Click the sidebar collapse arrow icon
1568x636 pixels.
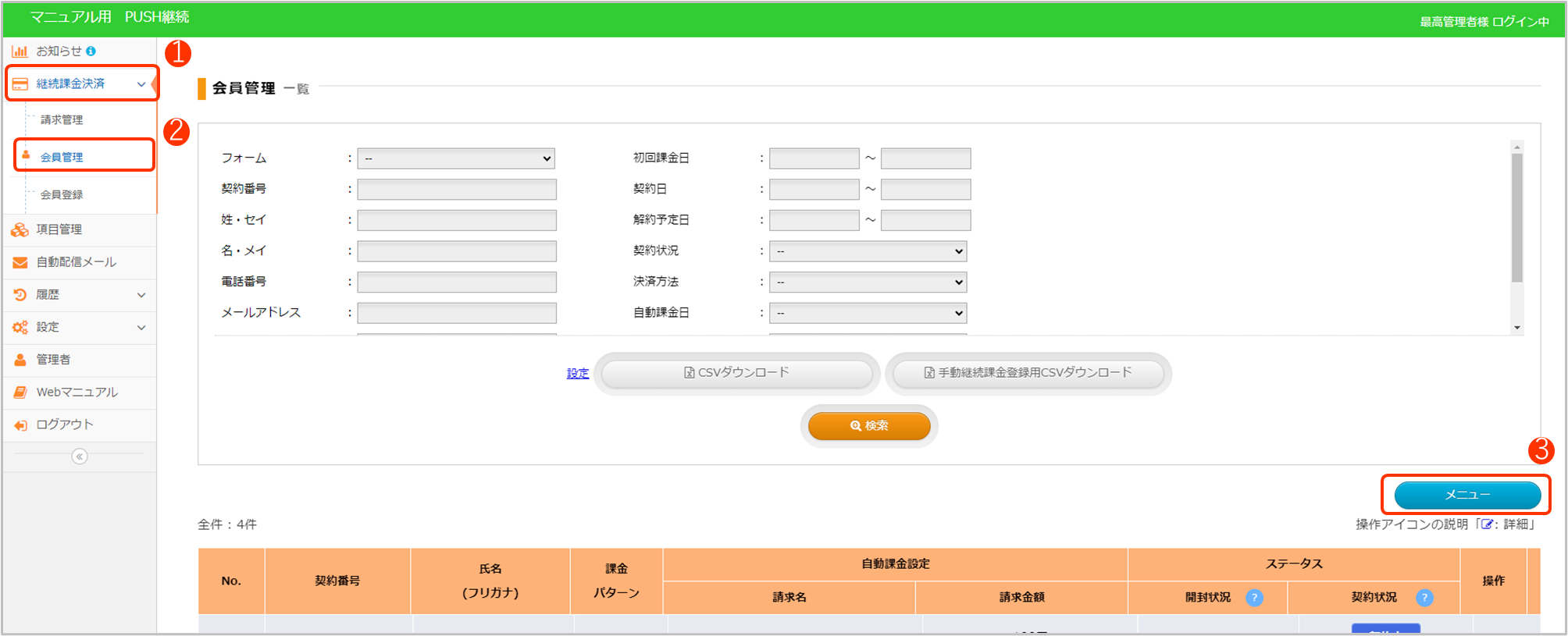pos(80,457)
